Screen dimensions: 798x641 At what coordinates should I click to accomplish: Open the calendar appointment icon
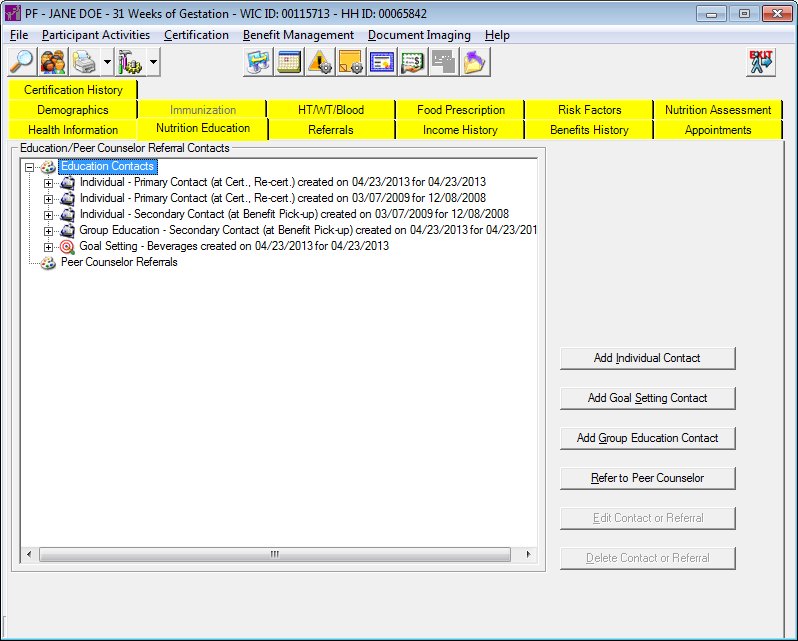click(x=289, y=62)
